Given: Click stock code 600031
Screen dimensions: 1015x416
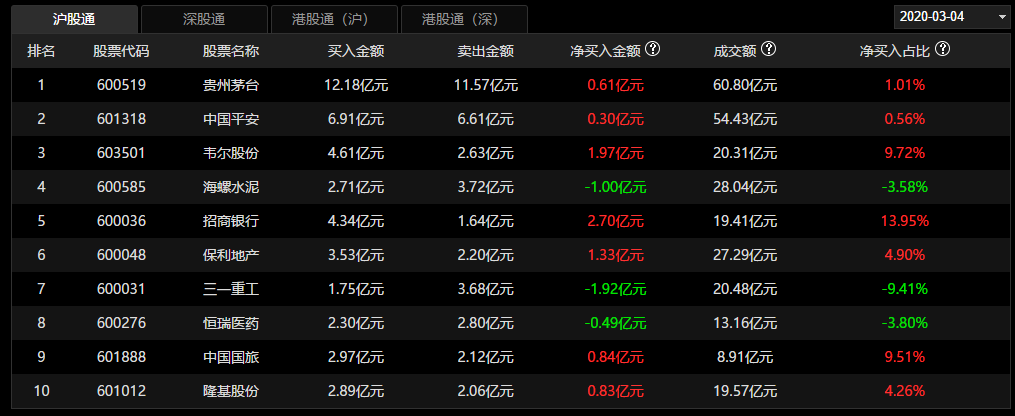Looking at the screenshot, I should [x=120, y=289].
